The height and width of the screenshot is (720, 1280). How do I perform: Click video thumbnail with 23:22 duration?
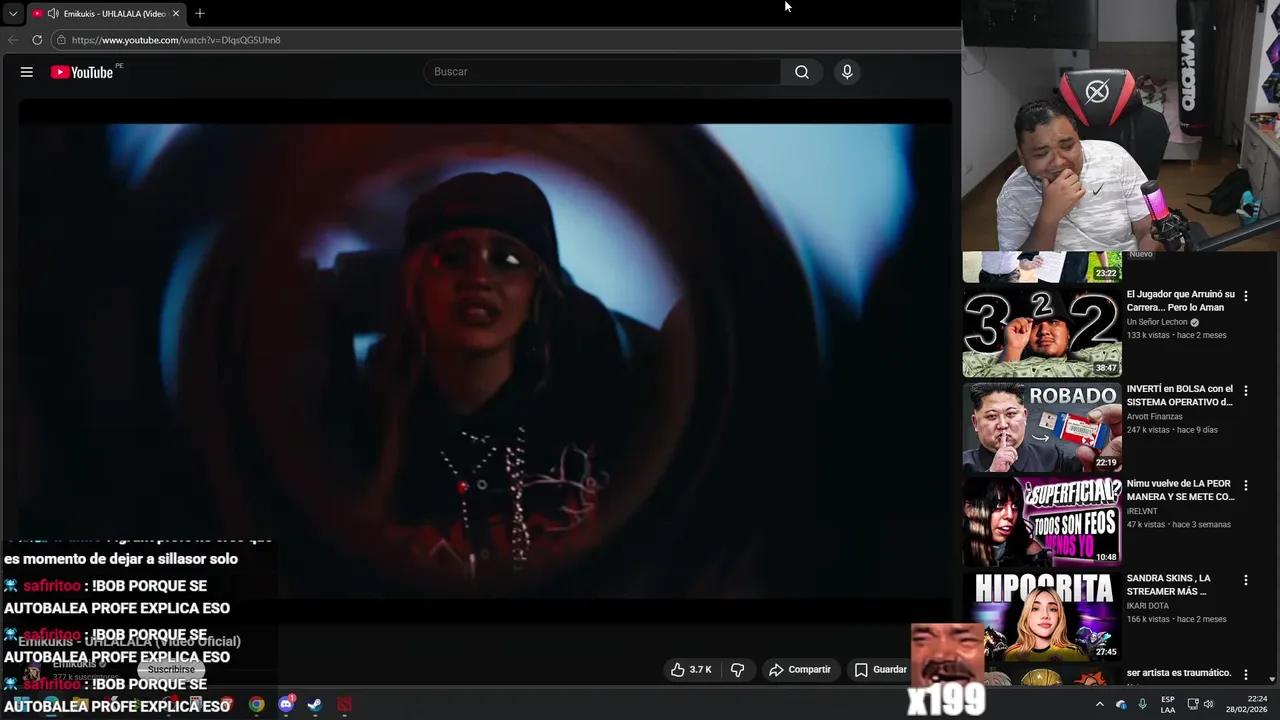pos(1042,267)
